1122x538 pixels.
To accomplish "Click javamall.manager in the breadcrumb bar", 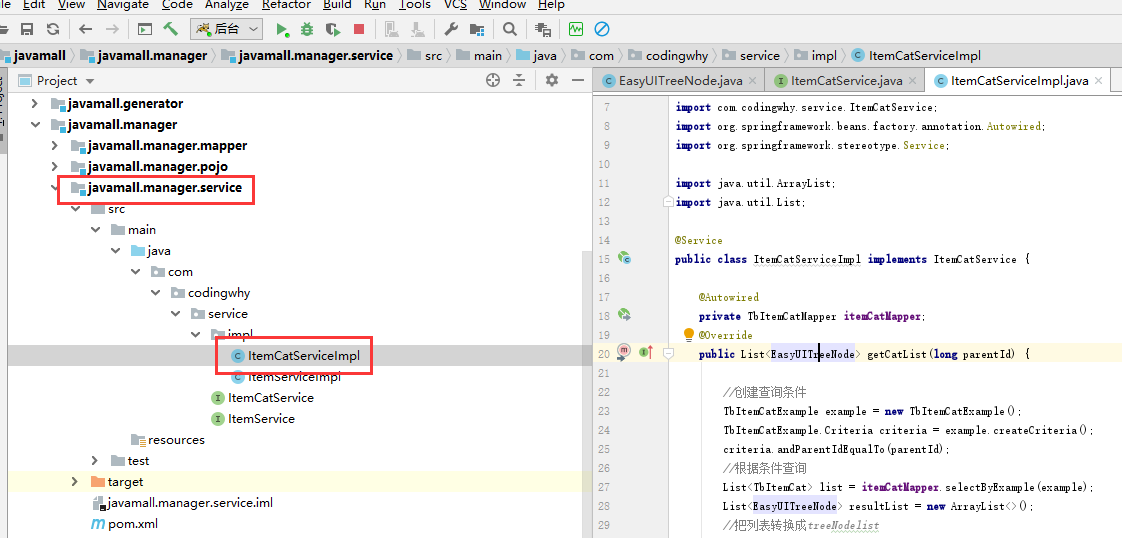I will 152,56.
